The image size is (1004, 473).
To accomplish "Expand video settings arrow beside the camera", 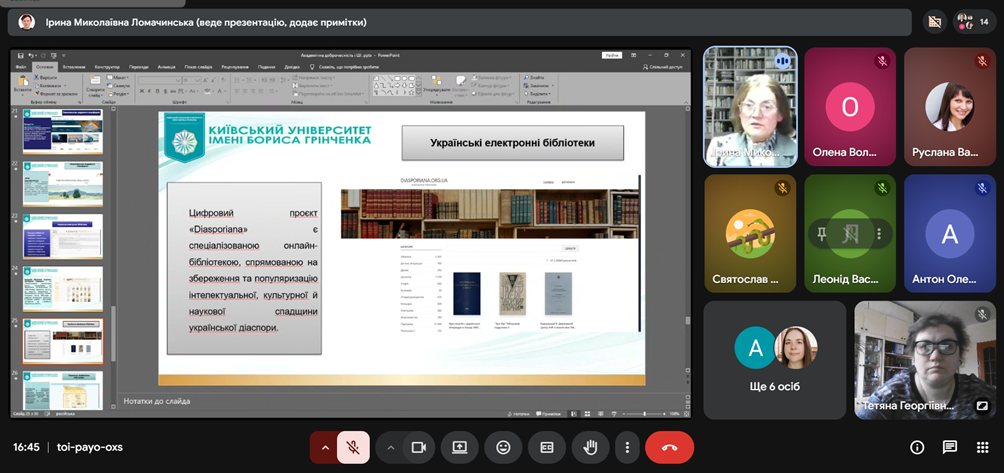I will tap(391, 447).
